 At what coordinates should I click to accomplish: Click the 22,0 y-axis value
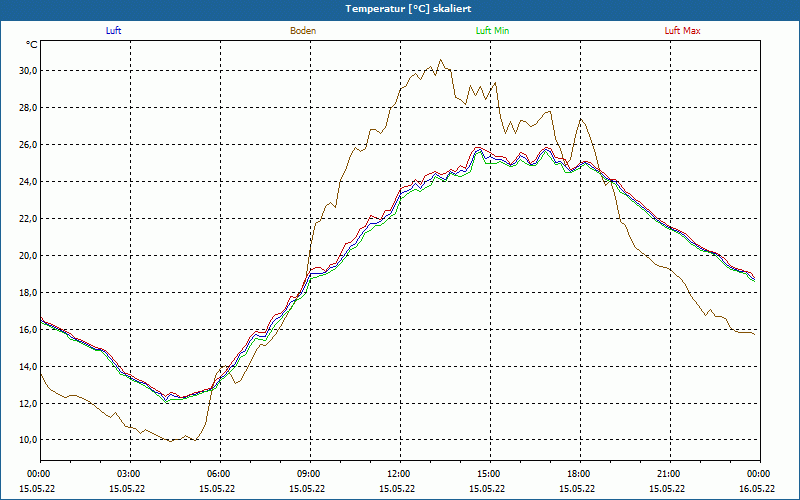(x=28, y=219)
